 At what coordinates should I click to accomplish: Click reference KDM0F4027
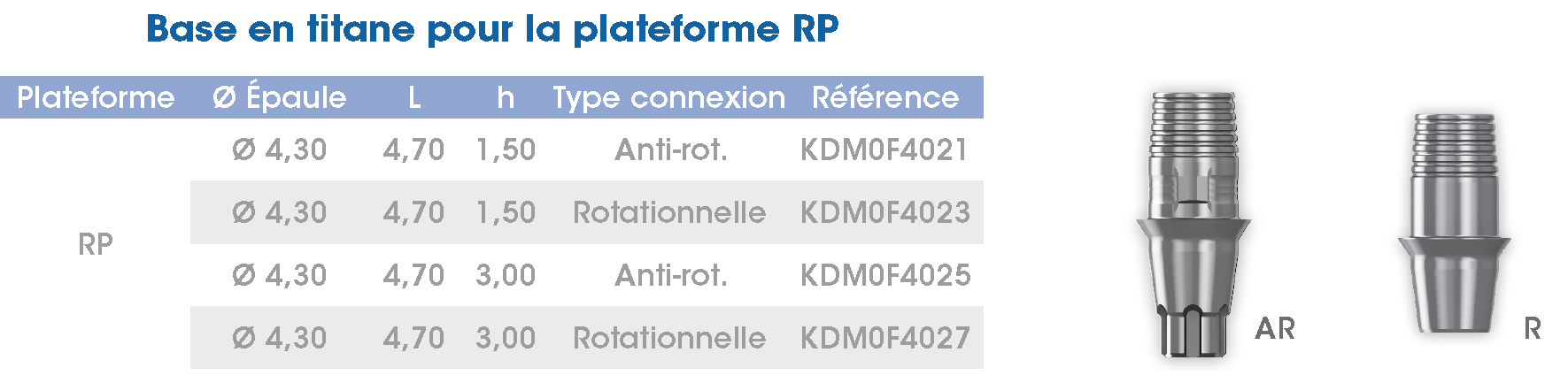pyautogui.click(x=884, y=338)
